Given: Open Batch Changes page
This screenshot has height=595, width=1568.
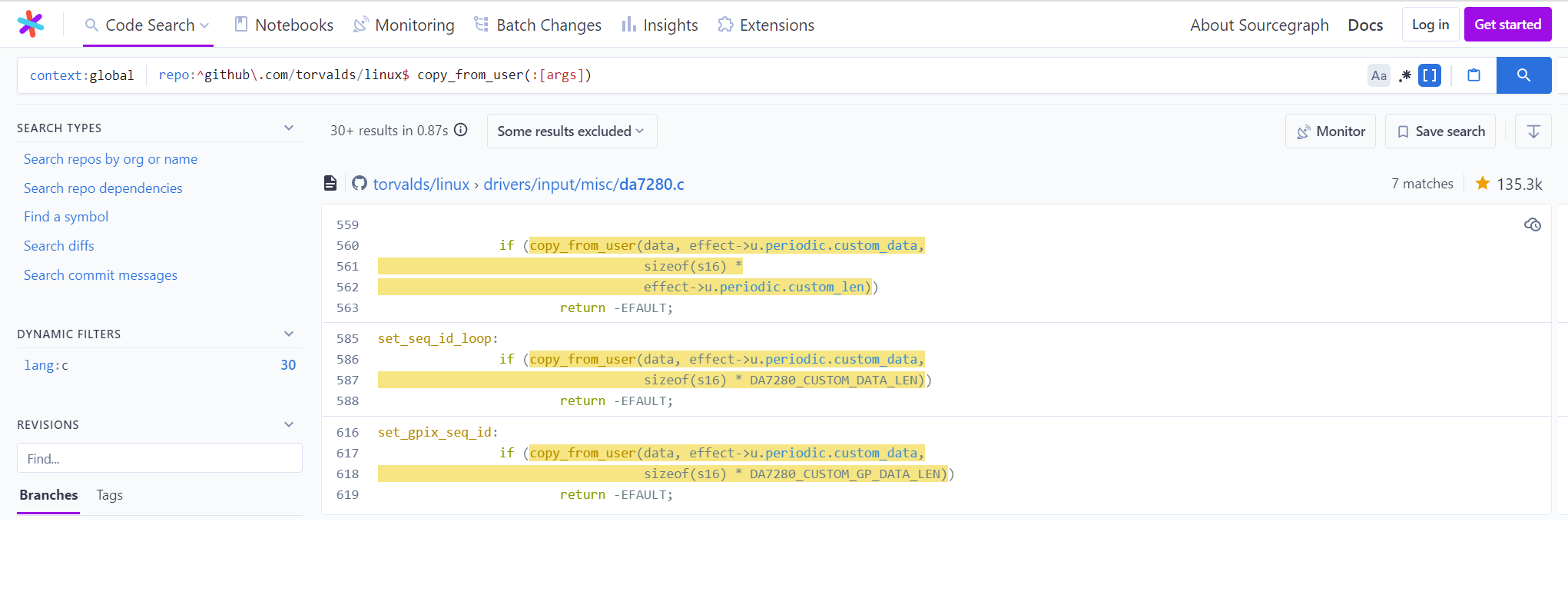Looking at the screenshot, I should click(538, 25).
